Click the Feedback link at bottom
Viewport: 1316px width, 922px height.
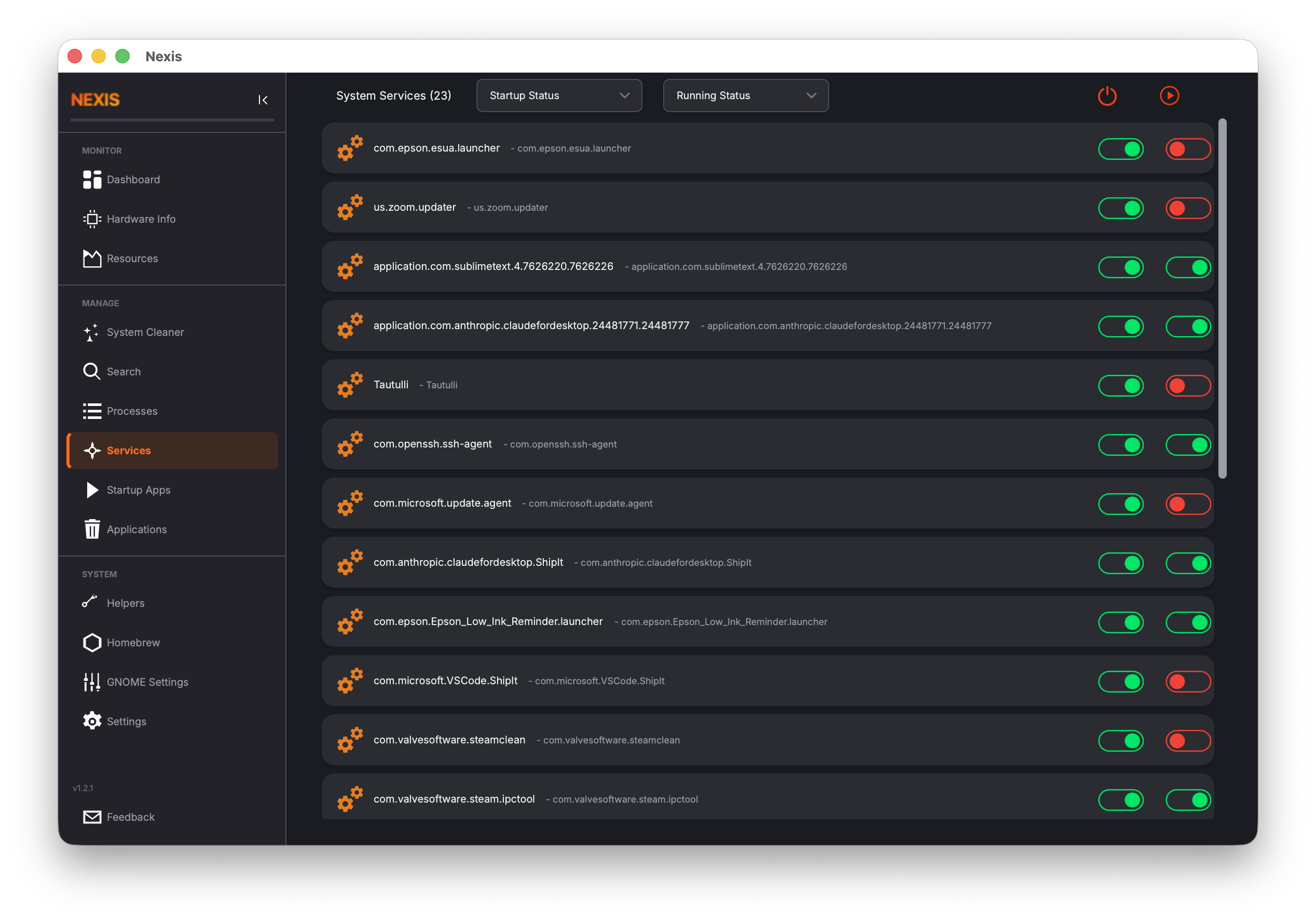pyautogui.click(x=131, y=817)
